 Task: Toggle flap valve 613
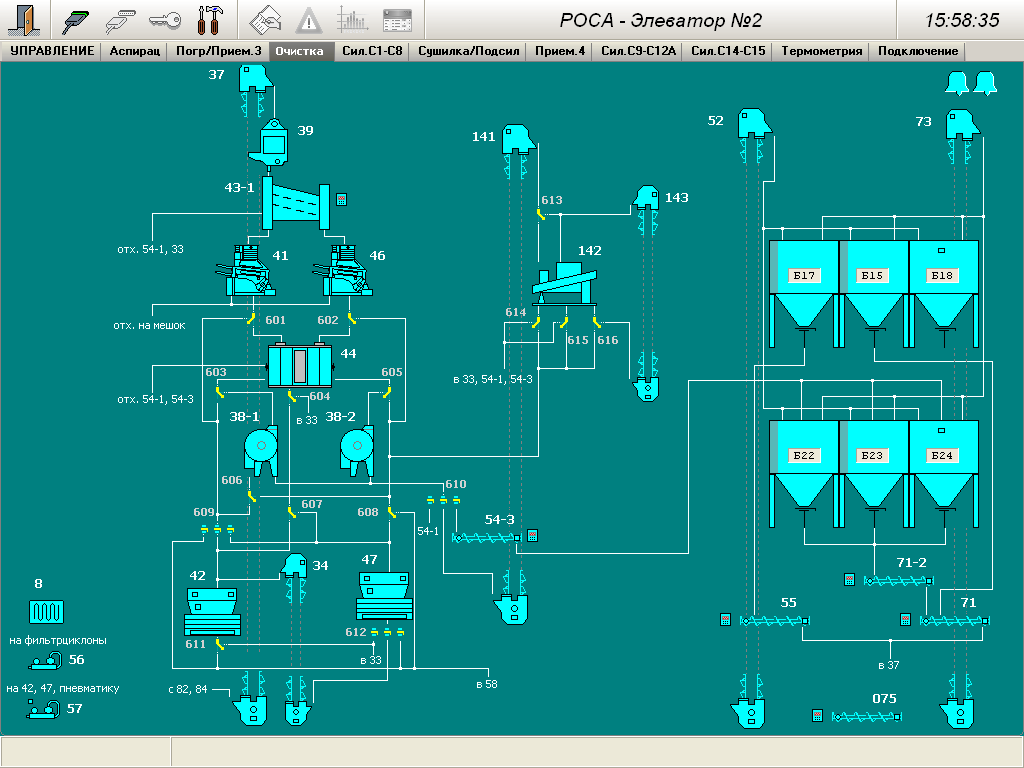[540, 214]
